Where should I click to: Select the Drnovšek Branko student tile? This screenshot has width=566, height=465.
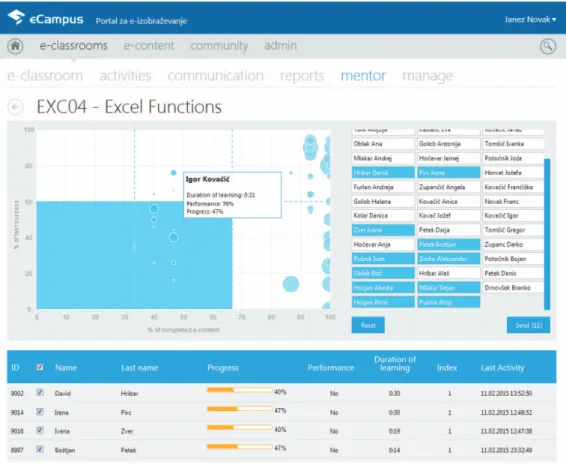pos(513,288)
